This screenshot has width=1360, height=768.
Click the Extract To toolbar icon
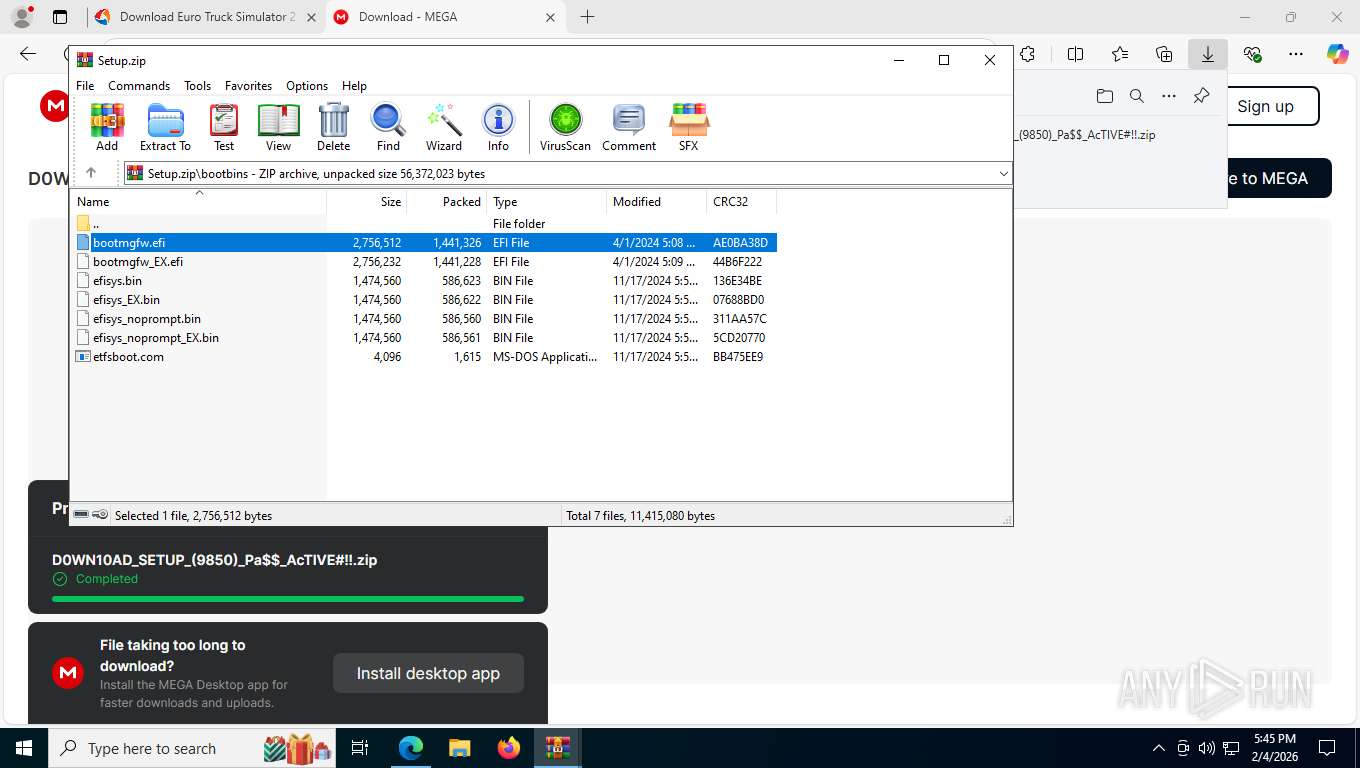pos(165,127)
